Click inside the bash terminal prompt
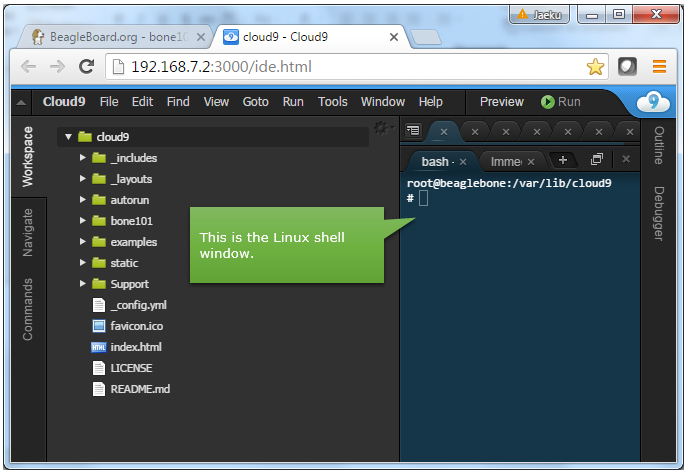 [x=423, y=198]
